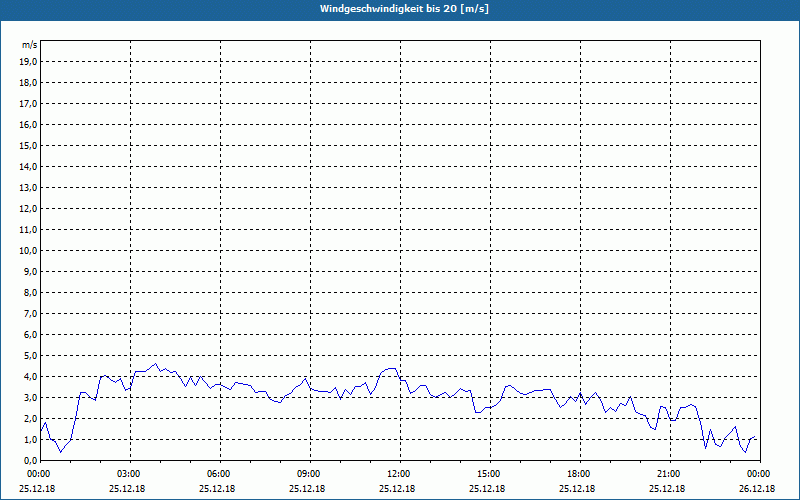Click the 15:00 time axis label
800x500 pixels.
coord(490,474)
